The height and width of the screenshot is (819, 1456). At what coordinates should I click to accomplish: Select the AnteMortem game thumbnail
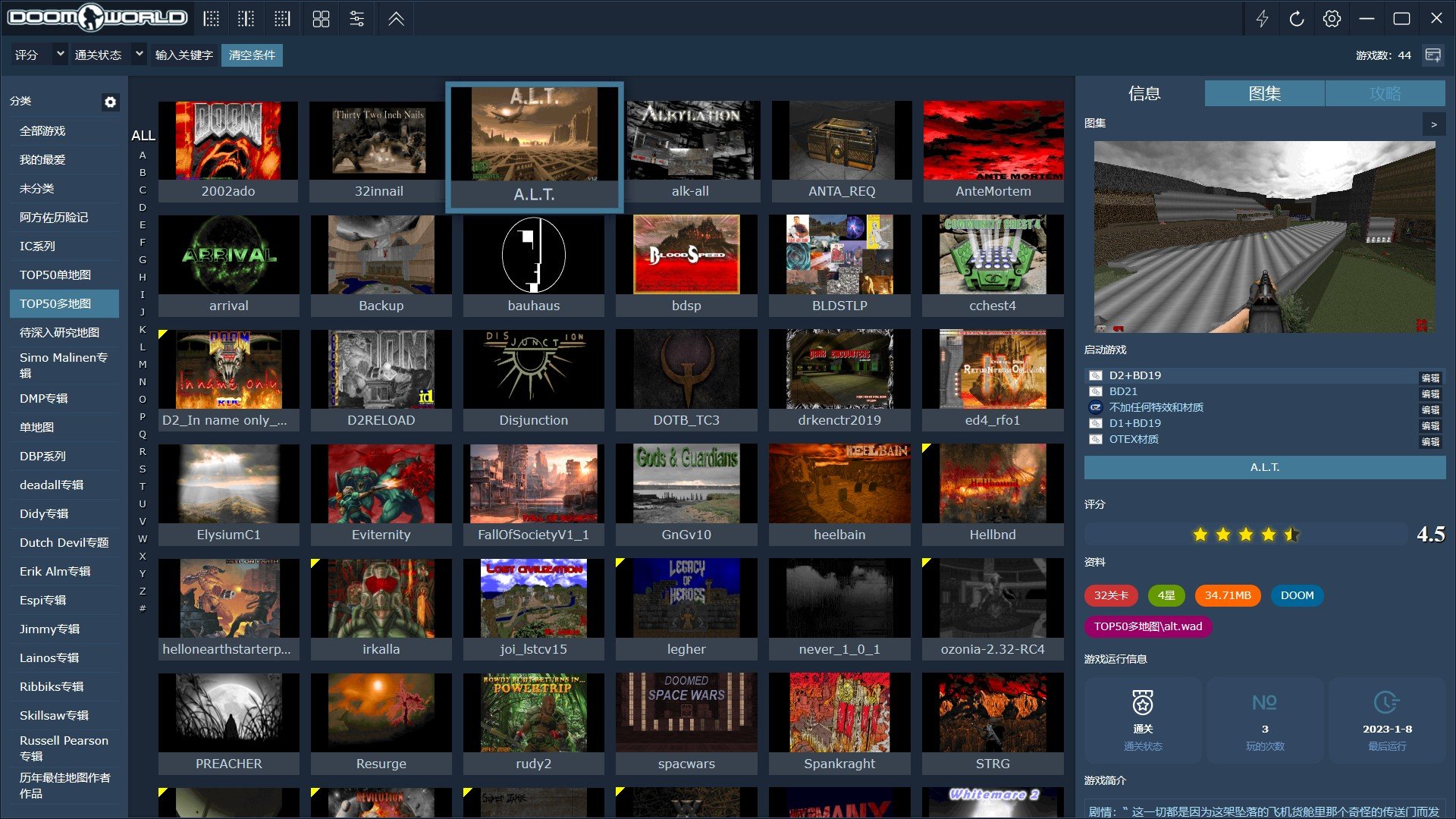click(993, 151)
